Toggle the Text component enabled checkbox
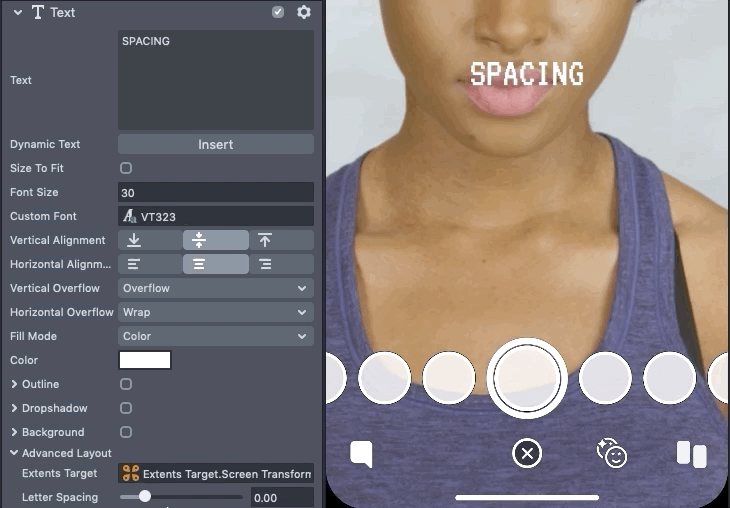This screenshot has width=730, height=508. coord(278,12)
